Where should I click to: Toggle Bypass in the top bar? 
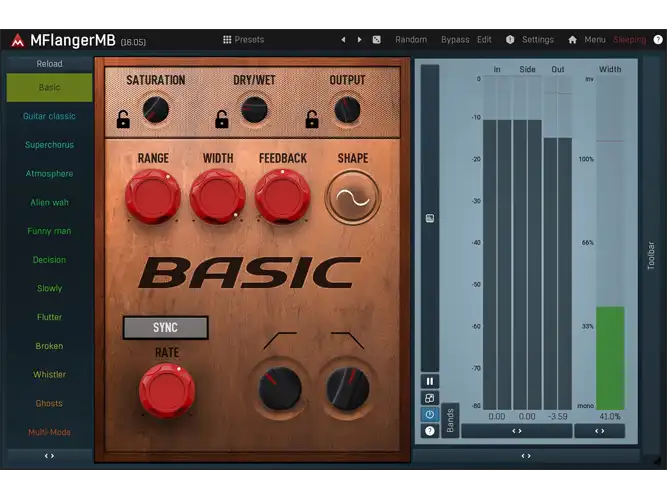[455, 40]
